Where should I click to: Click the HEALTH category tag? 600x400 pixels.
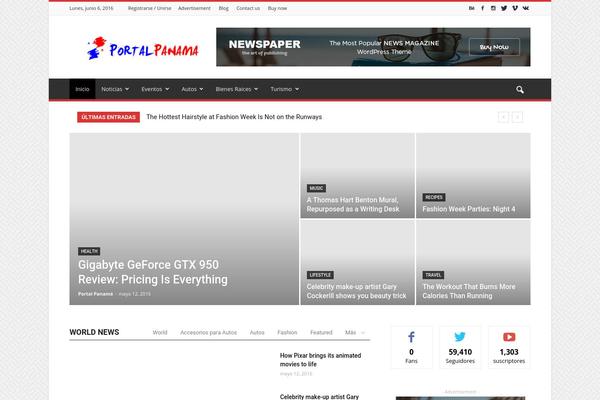click(x=89, y=251)
